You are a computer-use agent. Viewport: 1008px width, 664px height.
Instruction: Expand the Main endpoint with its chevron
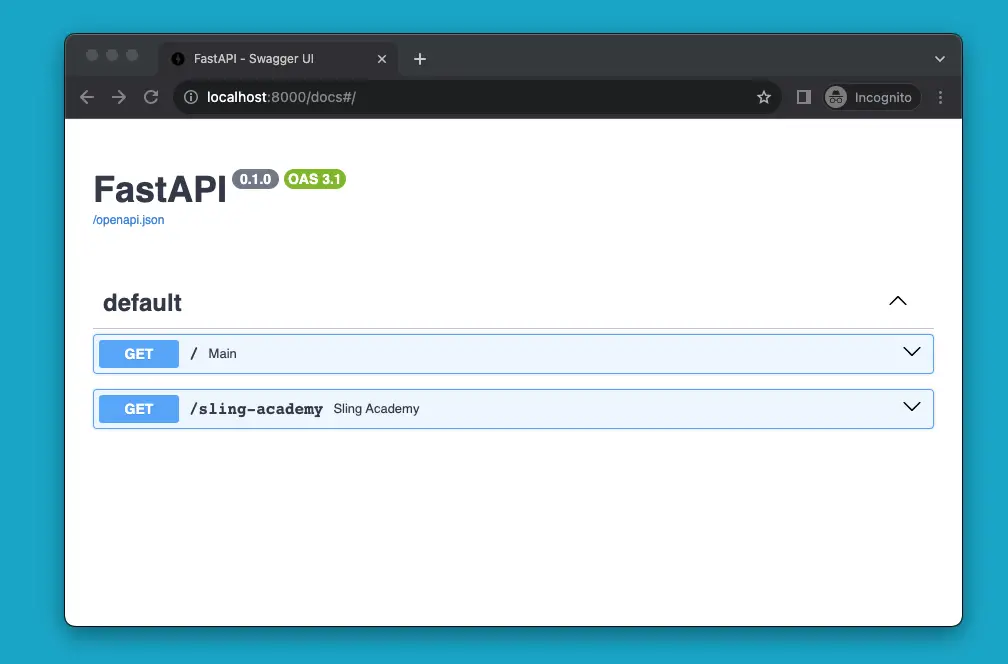pyautogui.click(x=912, y=352)
